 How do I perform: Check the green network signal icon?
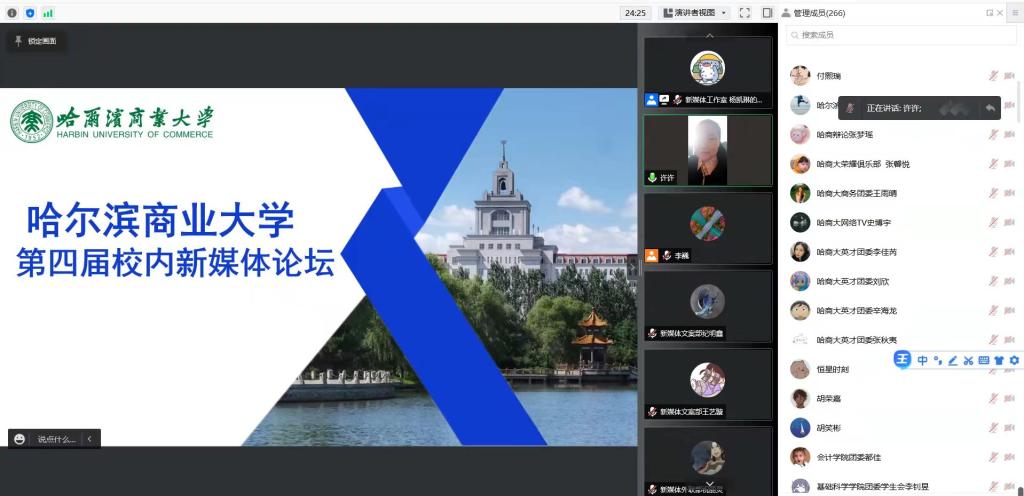point(48,12)
